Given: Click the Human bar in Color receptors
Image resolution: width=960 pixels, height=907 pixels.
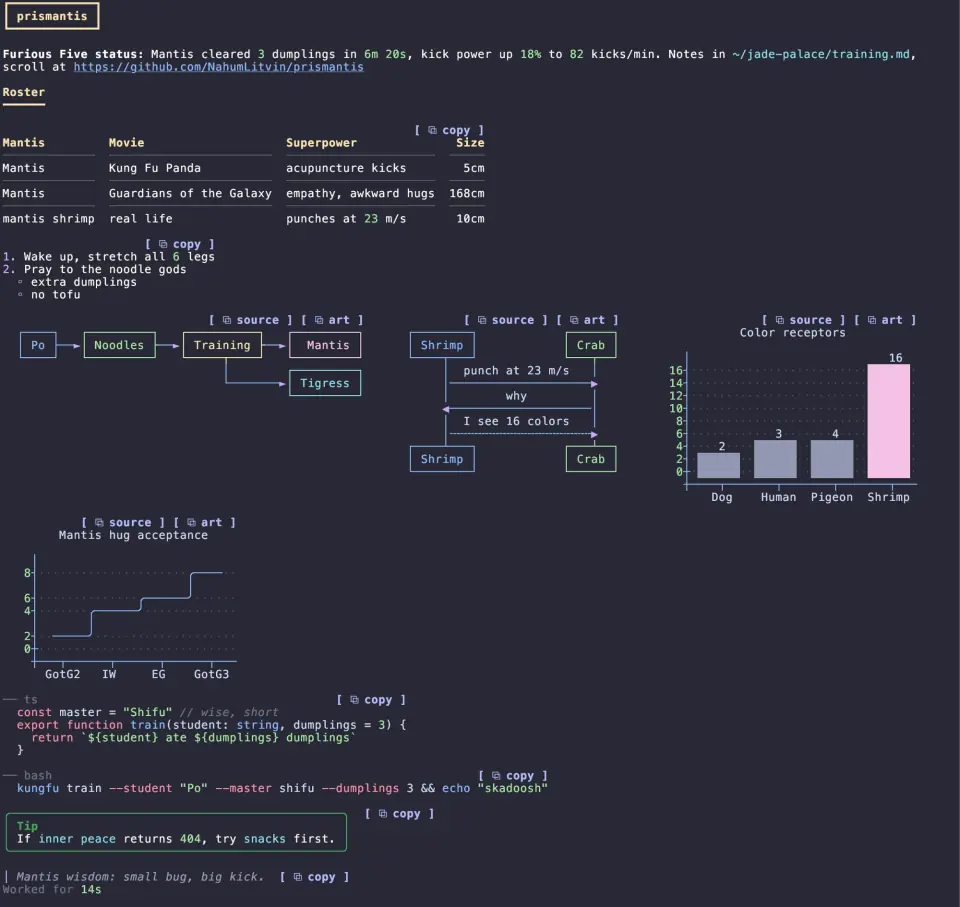Looking at the screenshot, I should coord(775,459).
